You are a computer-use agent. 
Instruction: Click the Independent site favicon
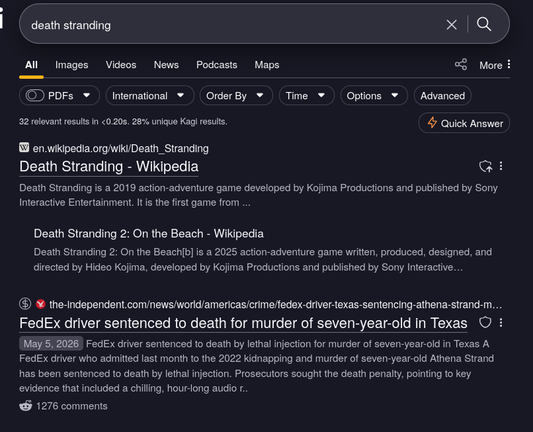point(40,304)
